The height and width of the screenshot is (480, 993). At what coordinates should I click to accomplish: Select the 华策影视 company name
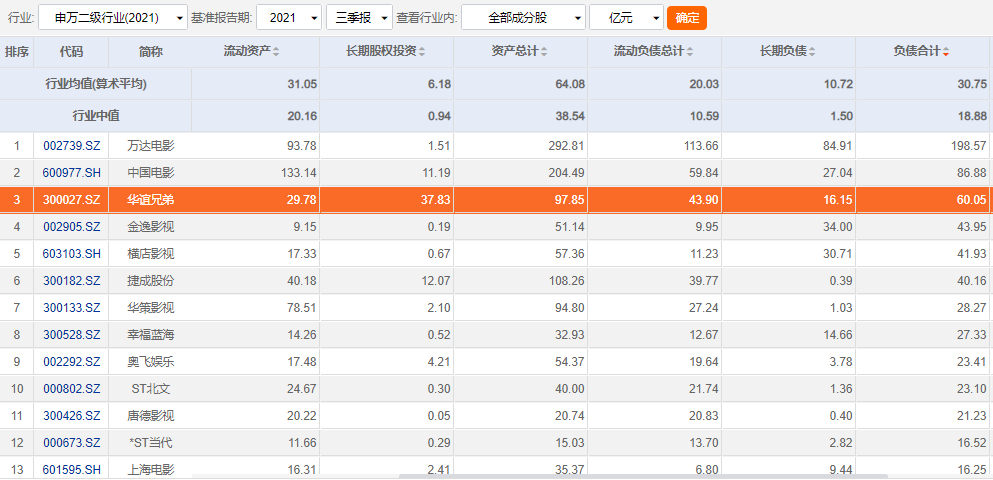pyautogui.click(x=151, y=308)
